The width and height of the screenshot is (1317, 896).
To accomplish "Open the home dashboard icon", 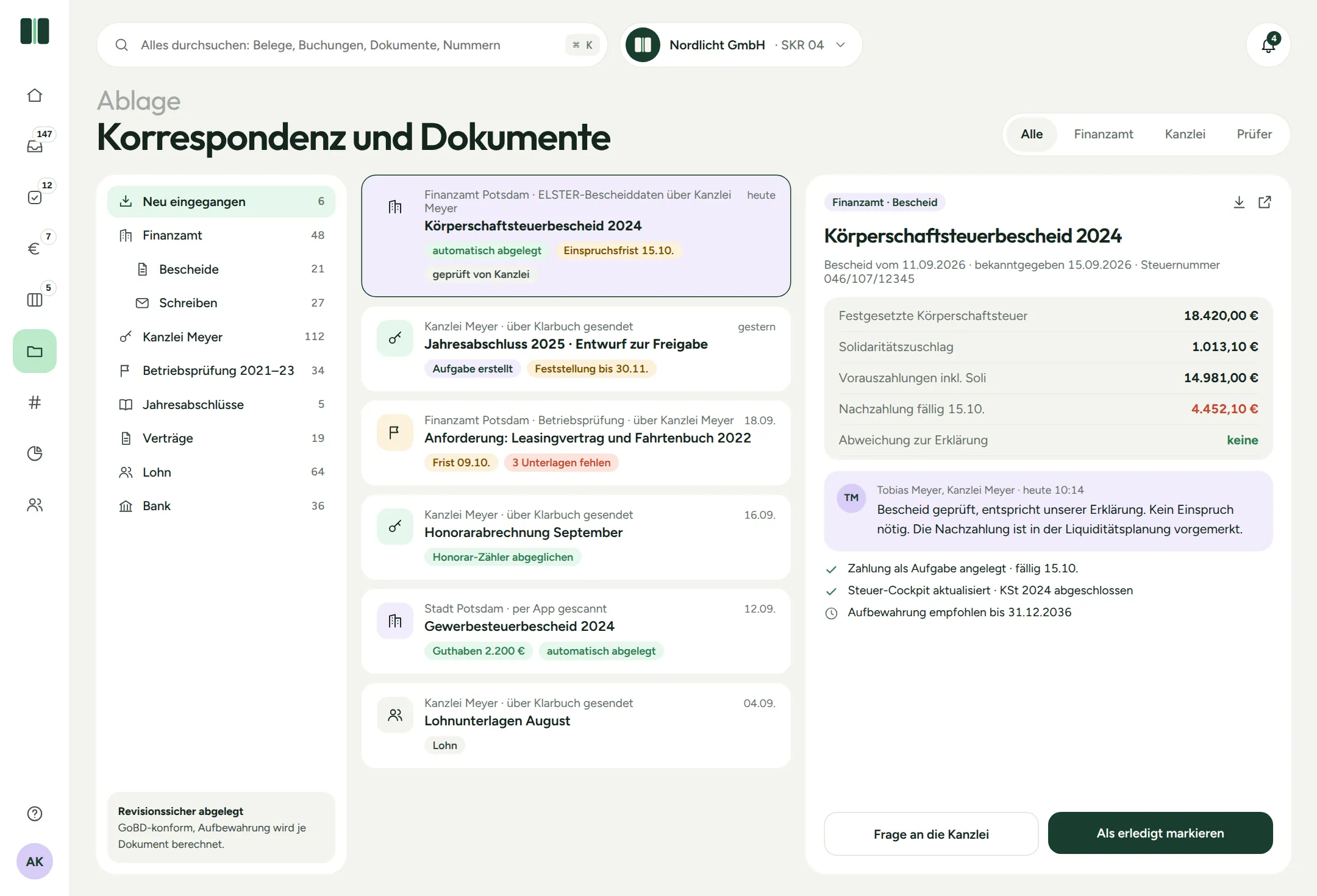I will pyautogui.click(x=35, y=95).
